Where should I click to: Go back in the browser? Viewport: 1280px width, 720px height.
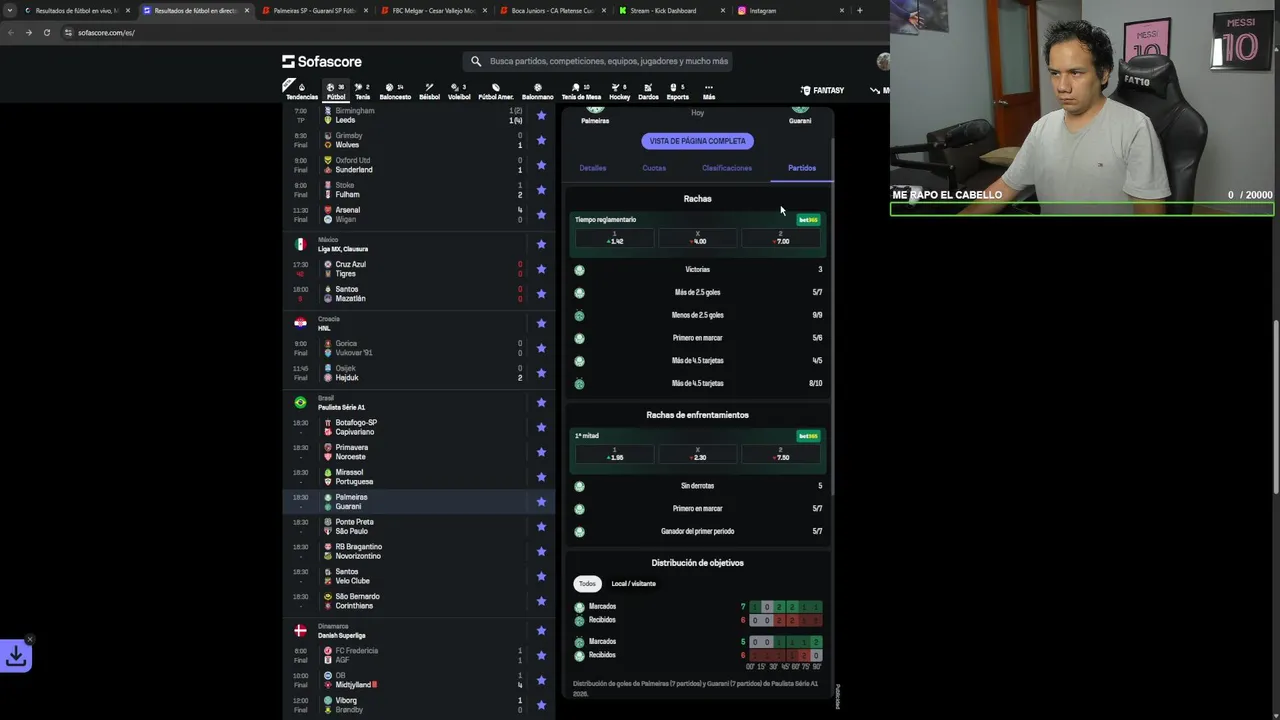tap(11, 33)
